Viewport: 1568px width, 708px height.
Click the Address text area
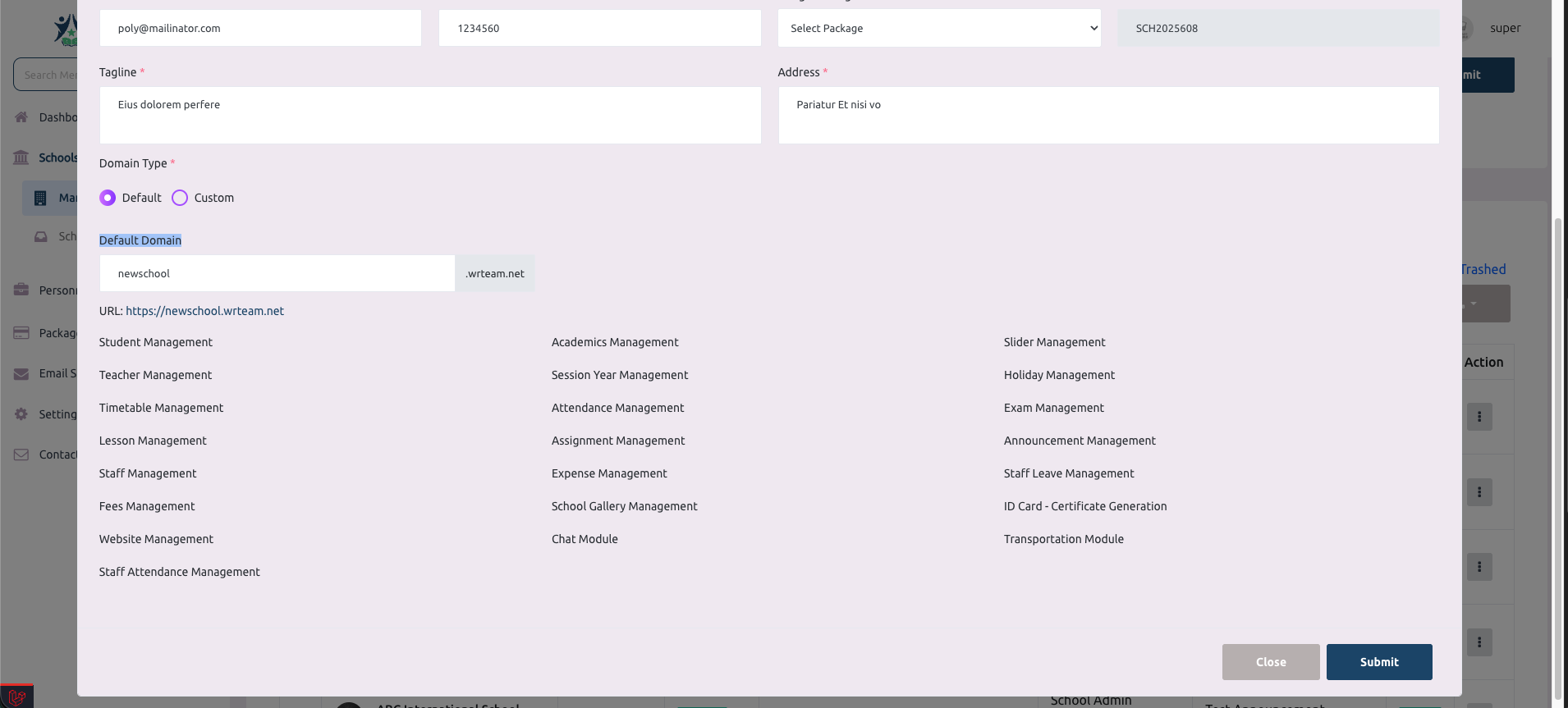[x=1109, y=116]
